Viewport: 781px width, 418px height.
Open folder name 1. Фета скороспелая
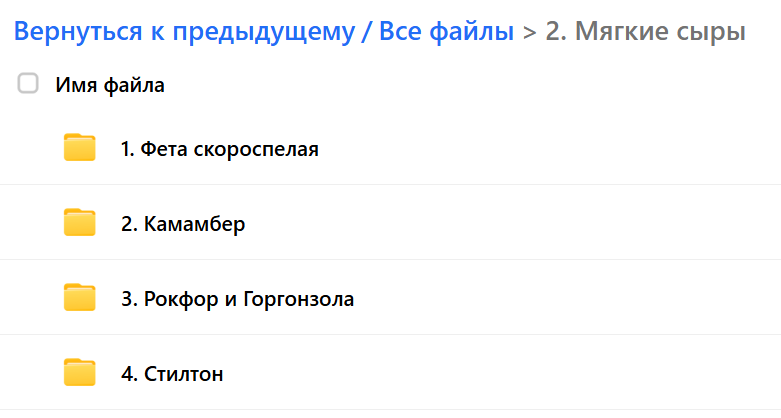[219, 149]
